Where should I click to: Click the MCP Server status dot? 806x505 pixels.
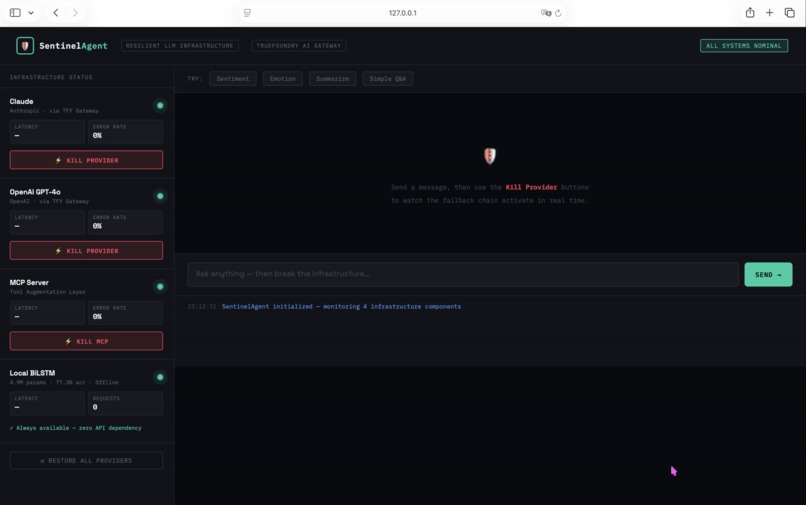coord(160,286)
